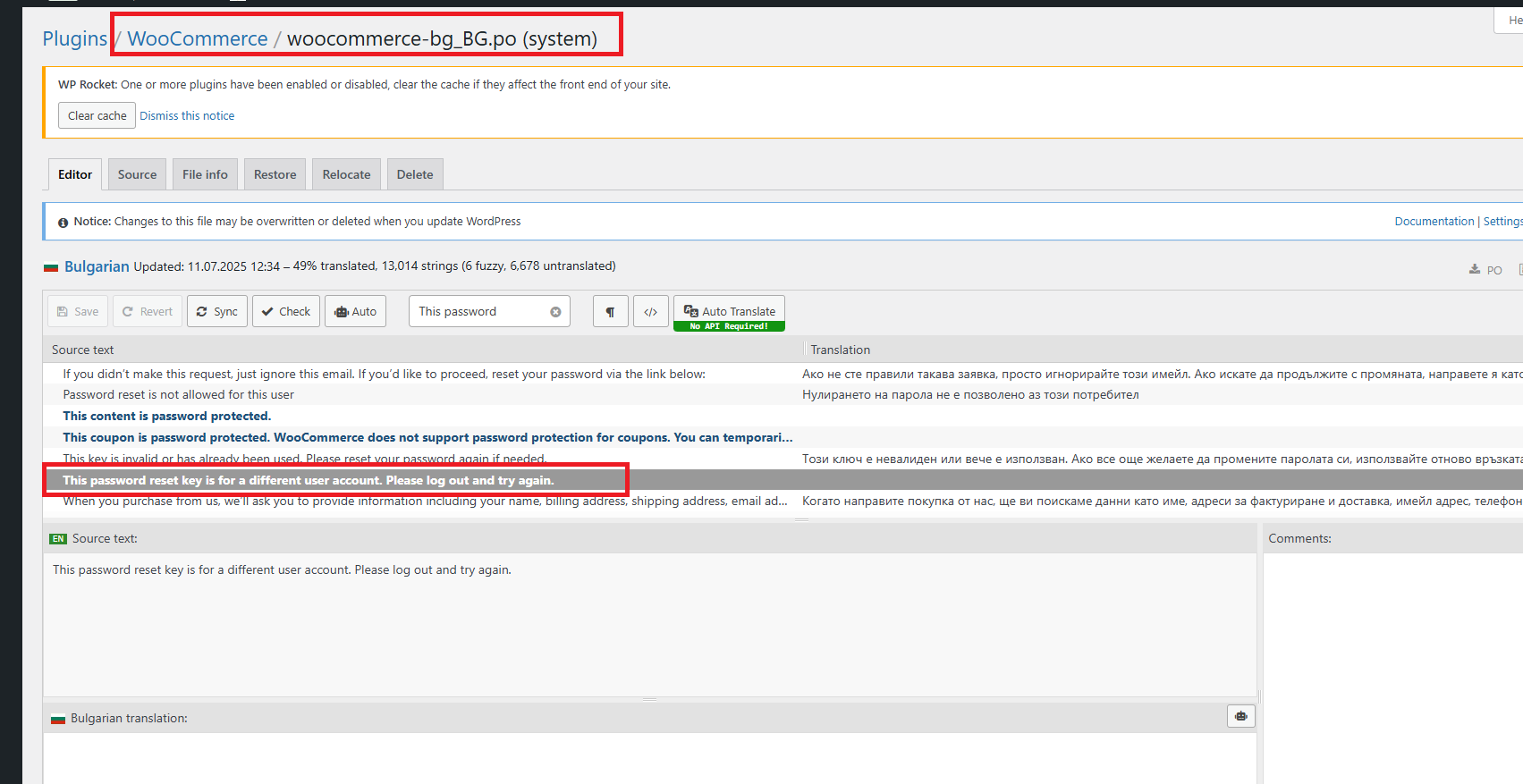Click the info icon in the Notice bar
The width and height of the screenshot is (1523, 784).
[x=63, y=223]
